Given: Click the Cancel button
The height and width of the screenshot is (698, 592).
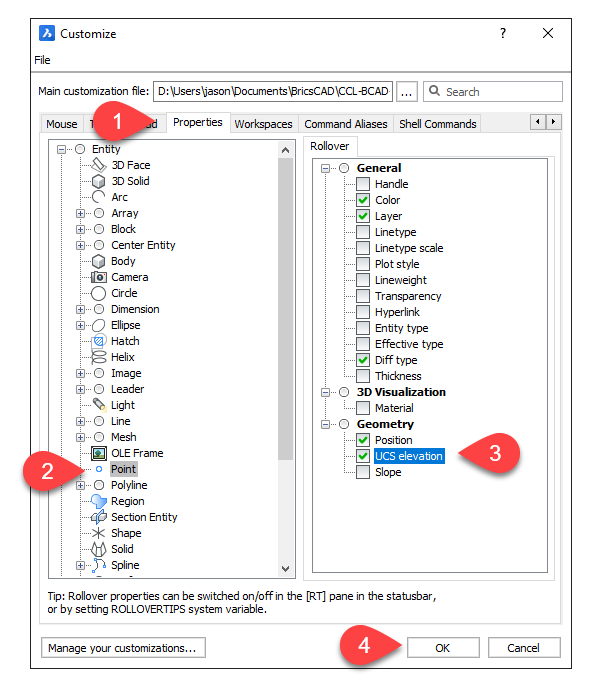Looking at the screenshot, I should [523, 648].
